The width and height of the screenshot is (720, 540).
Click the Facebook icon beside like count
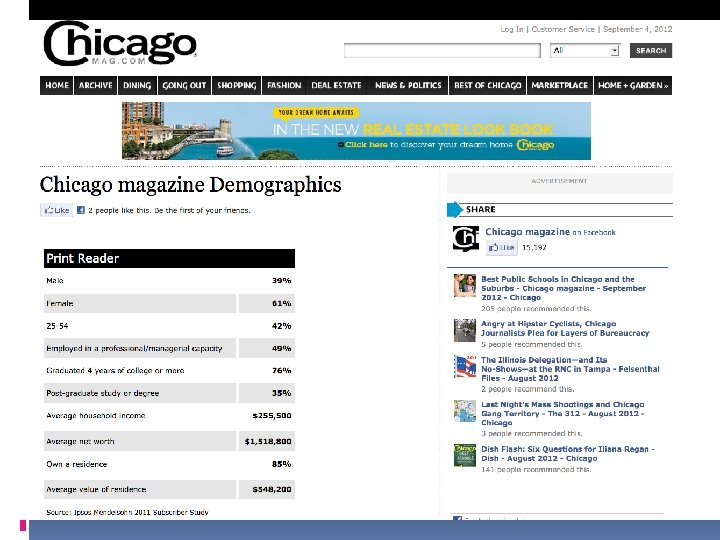[x=81, y=210]
